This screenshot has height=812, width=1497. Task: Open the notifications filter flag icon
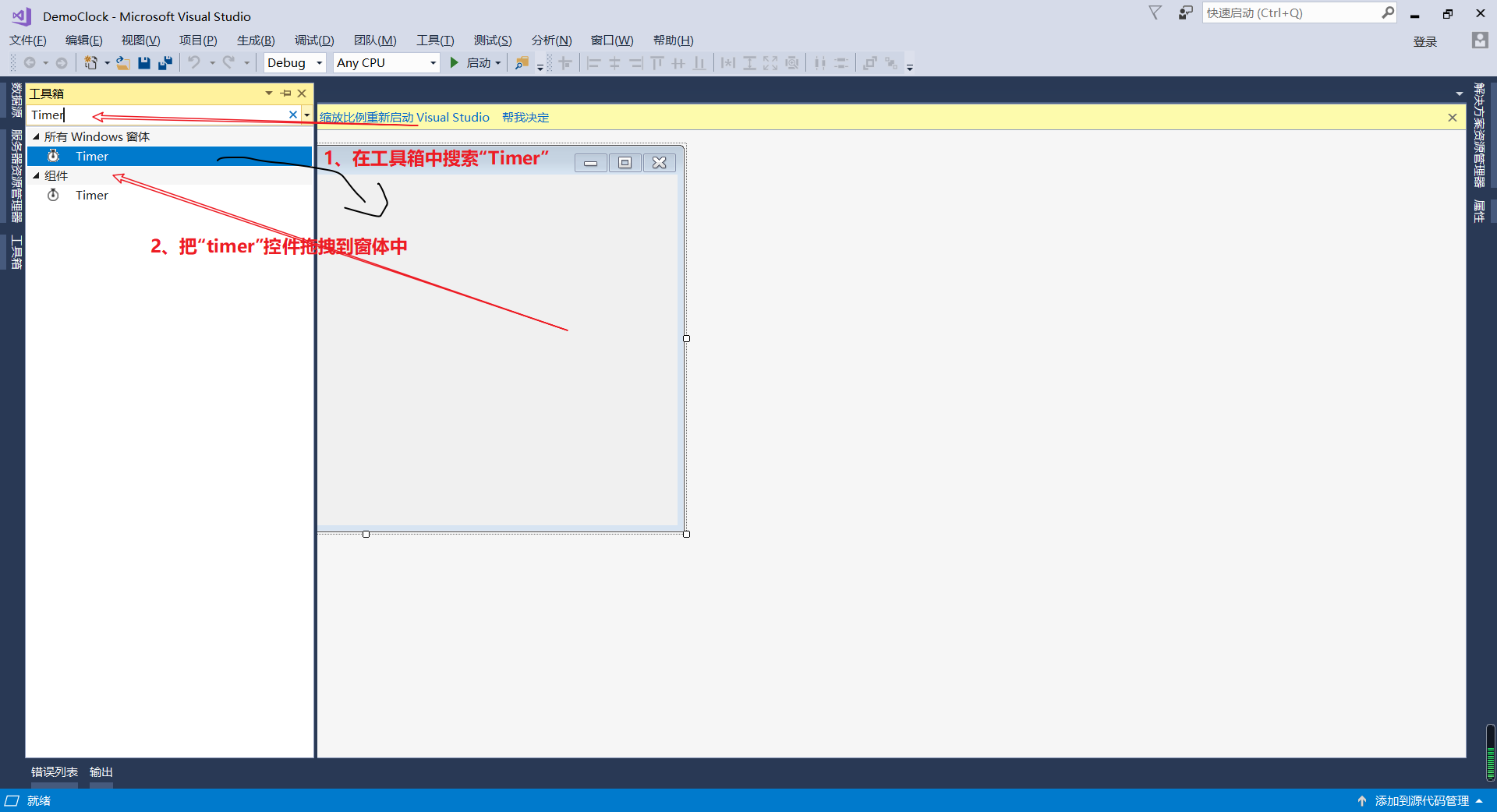tap(1155, 12)
